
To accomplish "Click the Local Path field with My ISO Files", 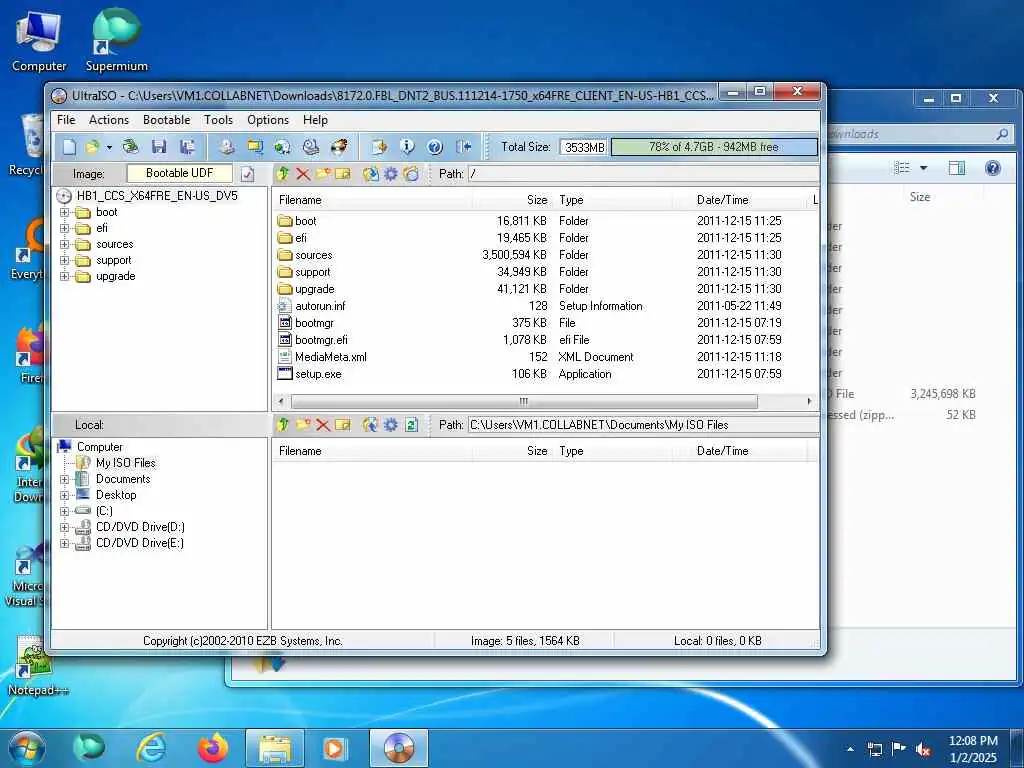I will 643,425.
